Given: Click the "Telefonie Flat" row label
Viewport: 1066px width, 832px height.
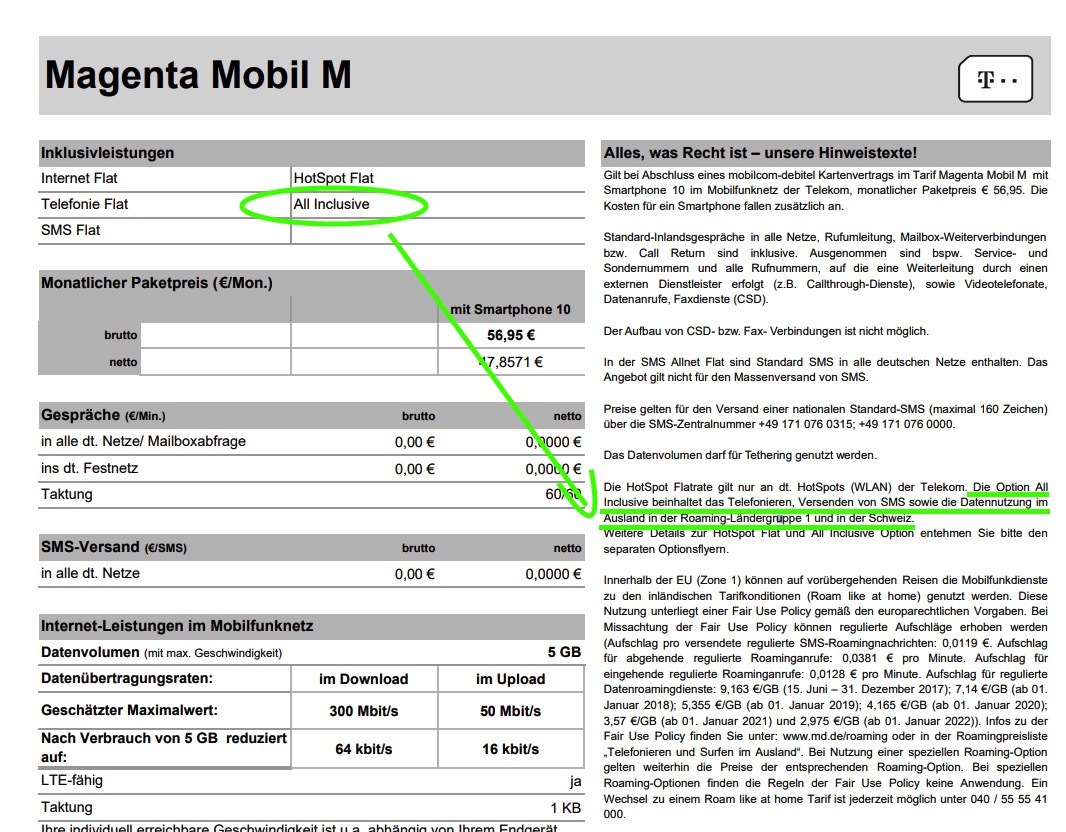Looking at the screenshot, I should [84, 204].
